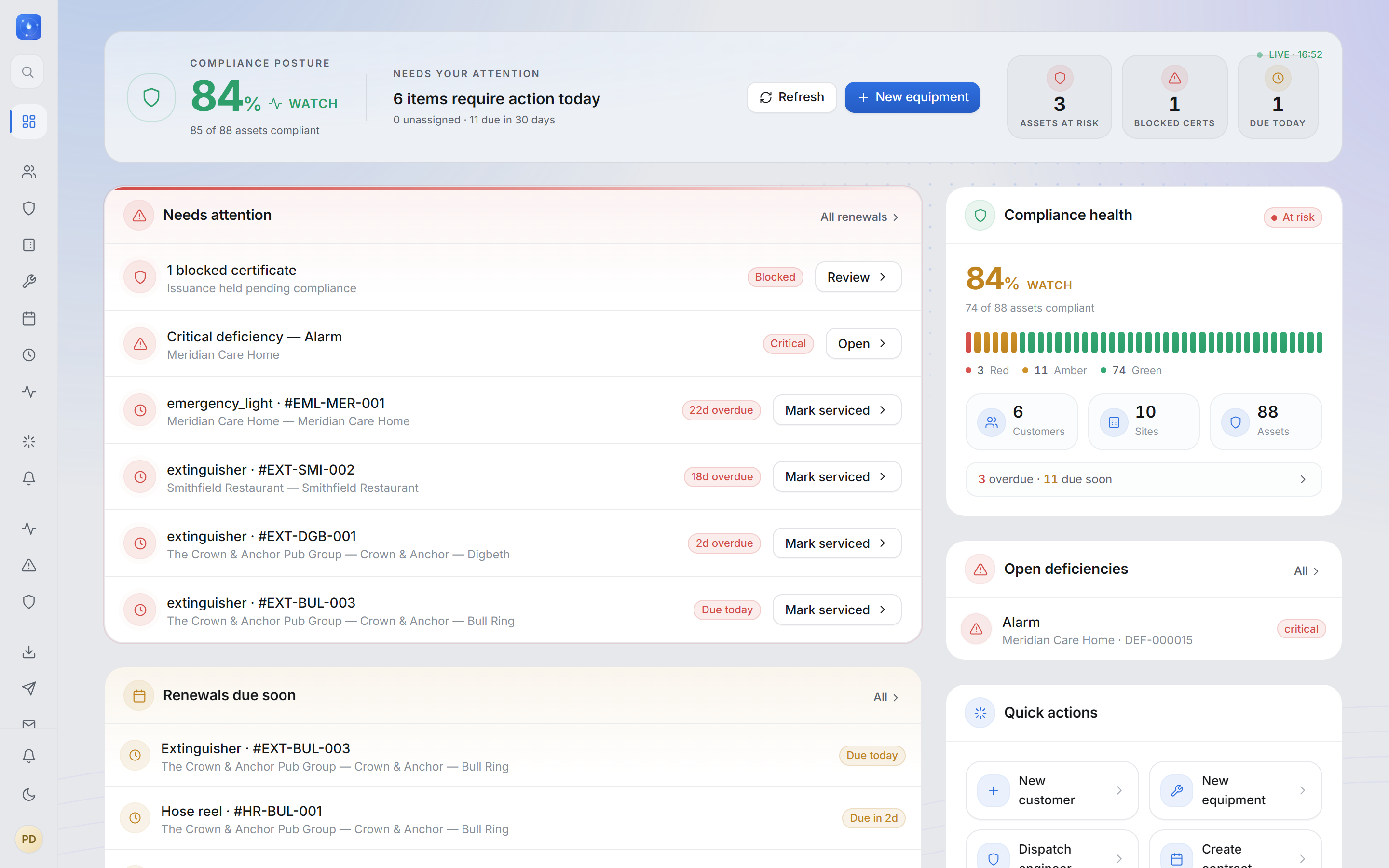Click Review for the blocked certificate

tap(858, 277)
